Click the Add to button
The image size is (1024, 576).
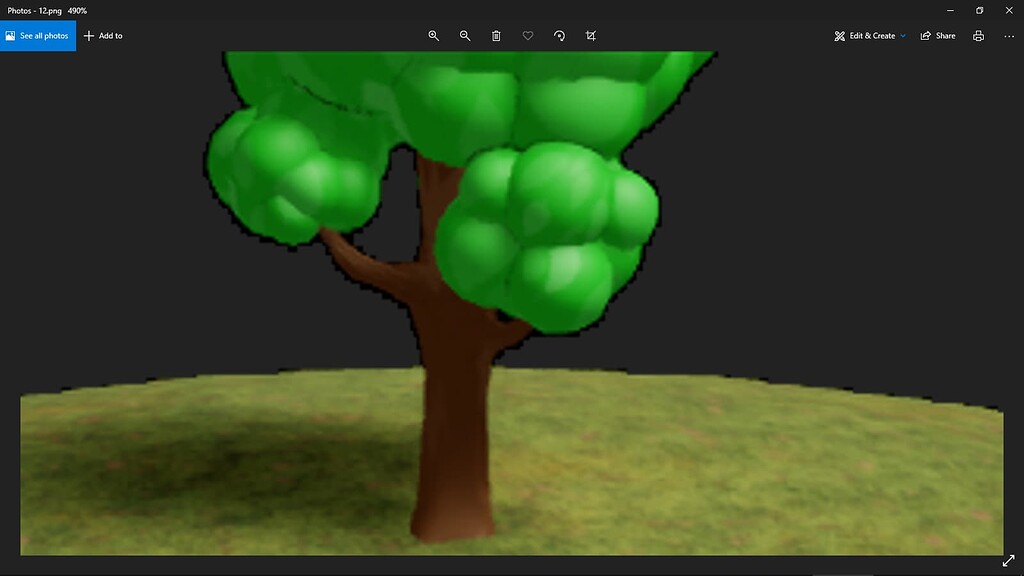point(103,35)
